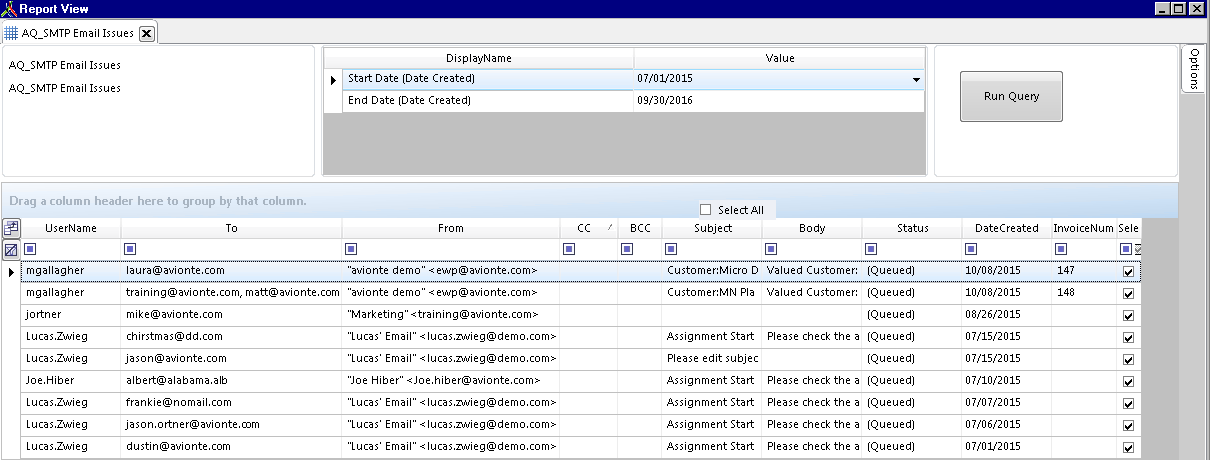Close the AQ_SMTP Email Issues tab

146,33
